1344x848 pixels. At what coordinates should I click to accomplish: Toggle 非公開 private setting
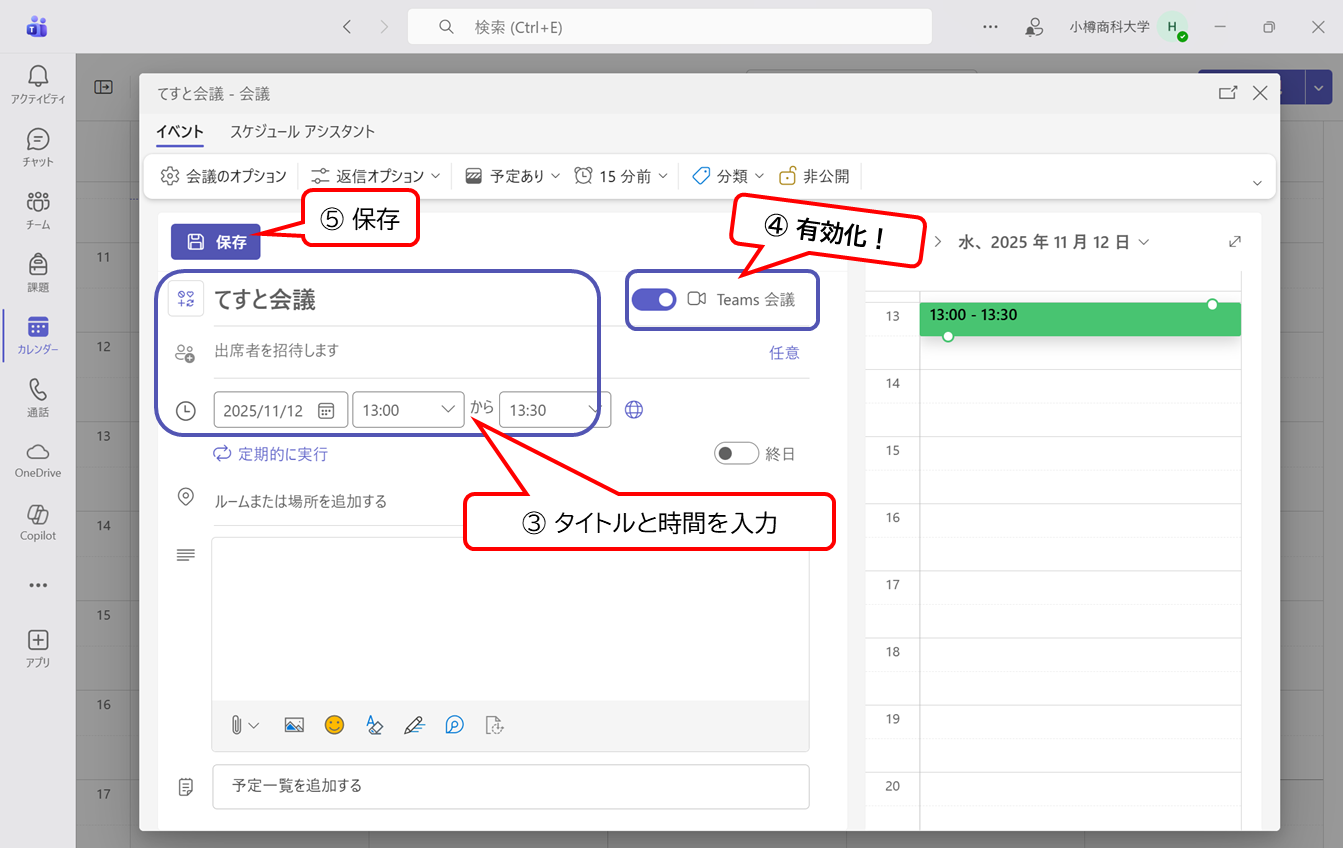tap(814, 176)
